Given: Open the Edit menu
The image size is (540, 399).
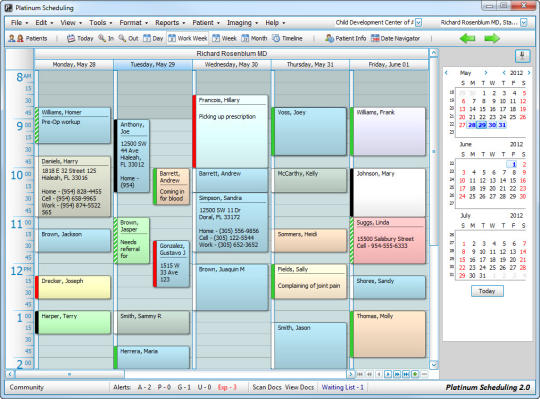Looking at the screenshot, I should [44, 23].
